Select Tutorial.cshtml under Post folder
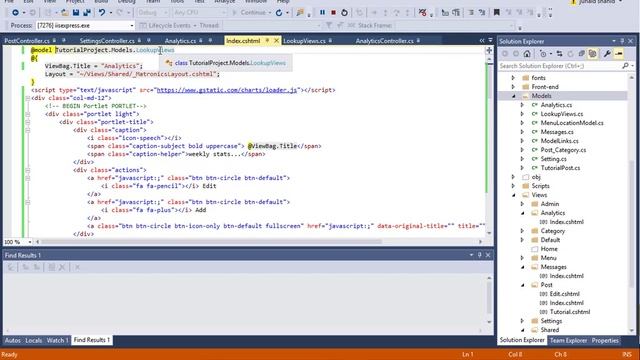 pos(570,312)
